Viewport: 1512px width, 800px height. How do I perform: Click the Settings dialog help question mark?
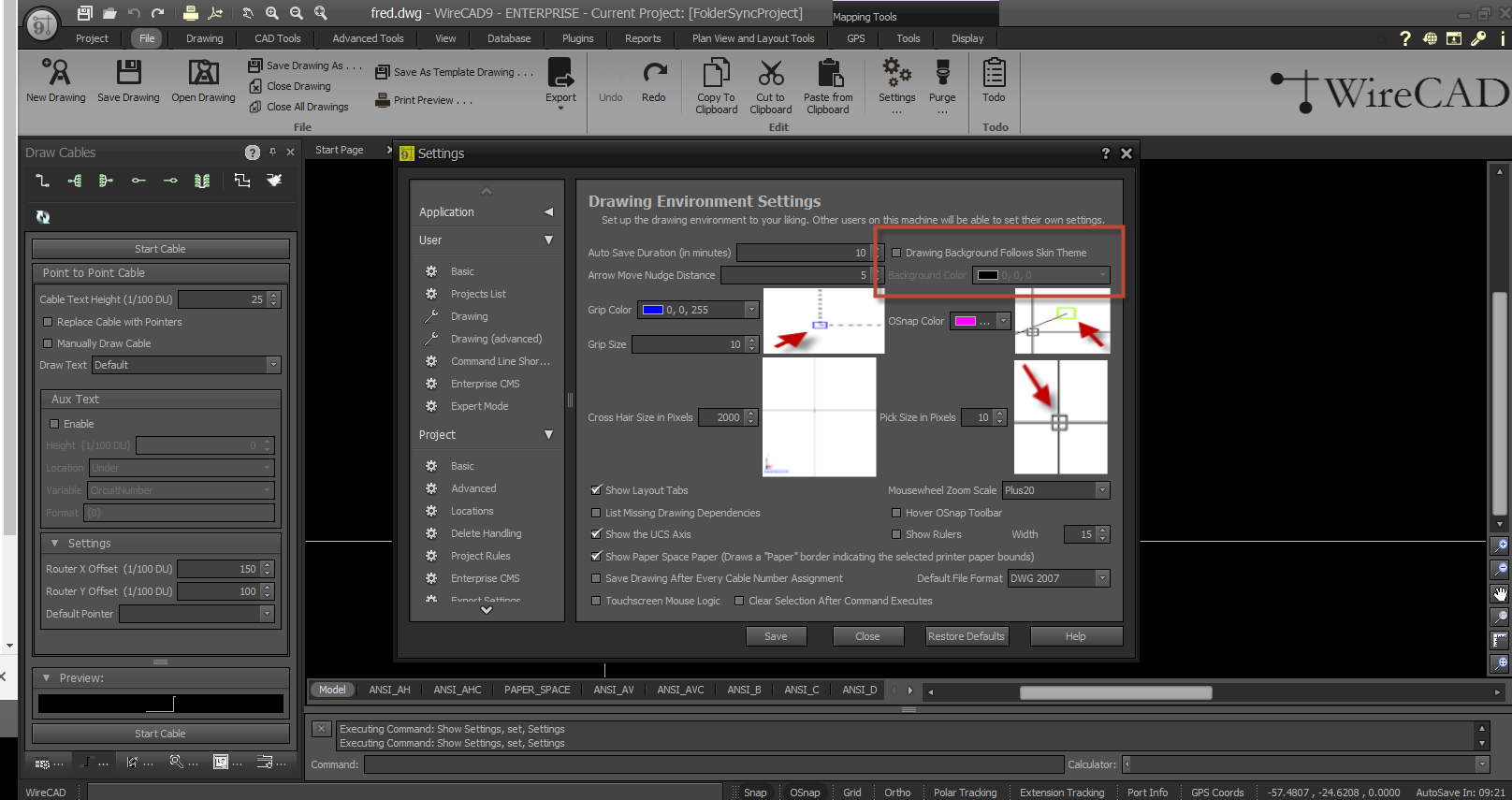tap(1105, 153)
